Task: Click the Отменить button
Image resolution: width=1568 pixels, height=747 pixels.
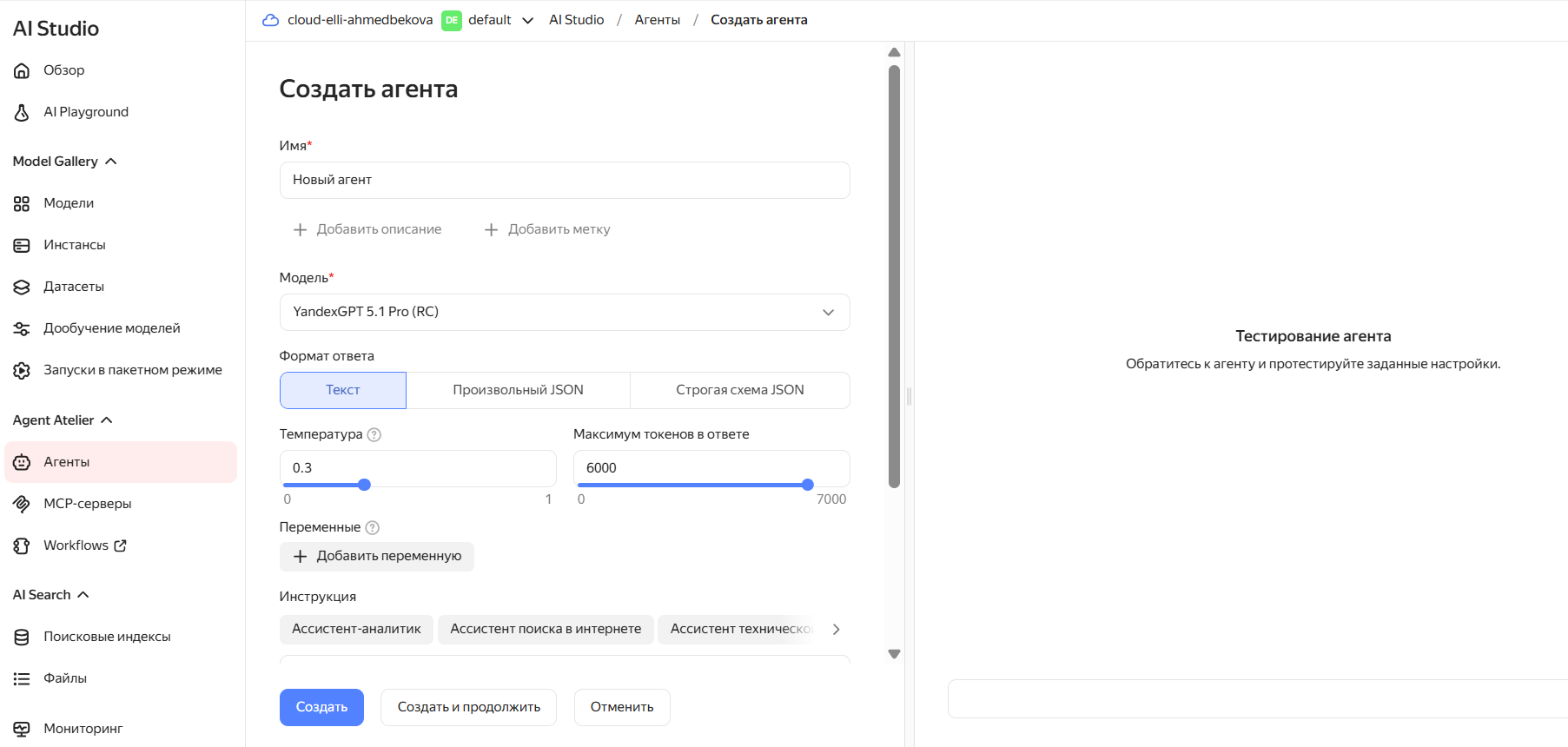Action: point(622,707)
